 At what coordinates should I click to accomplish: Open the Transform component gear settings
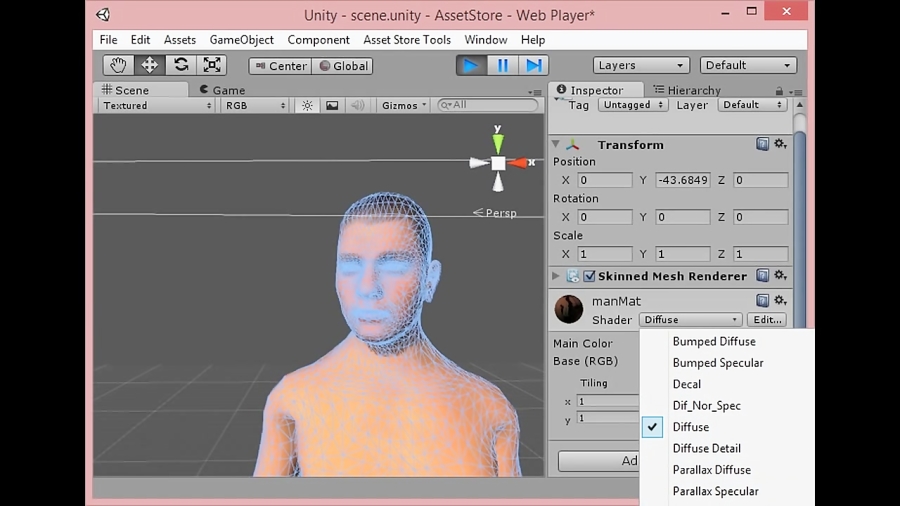coord(780,144)
